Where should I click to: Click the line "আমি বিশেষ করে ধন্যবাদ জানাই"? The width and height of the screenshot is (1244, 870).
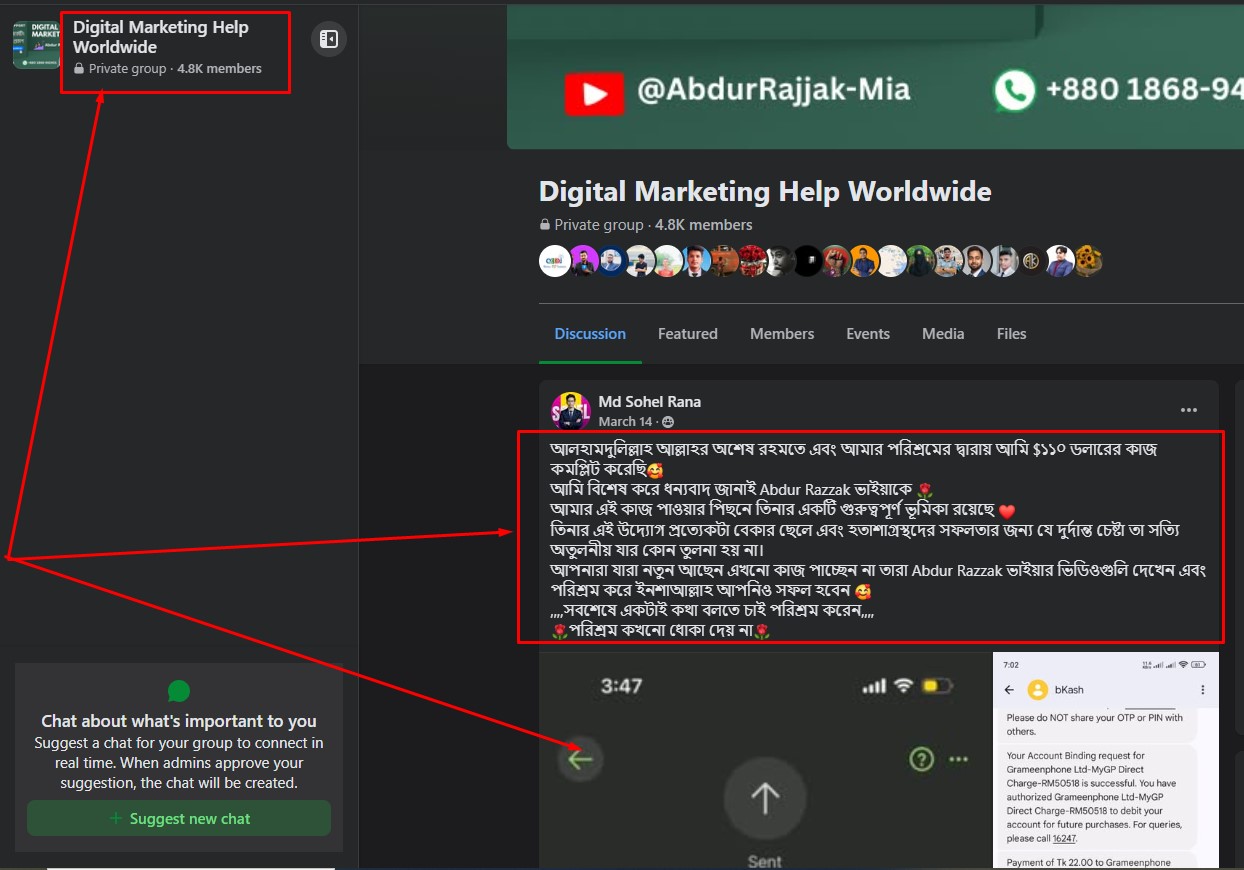(741, 489)
